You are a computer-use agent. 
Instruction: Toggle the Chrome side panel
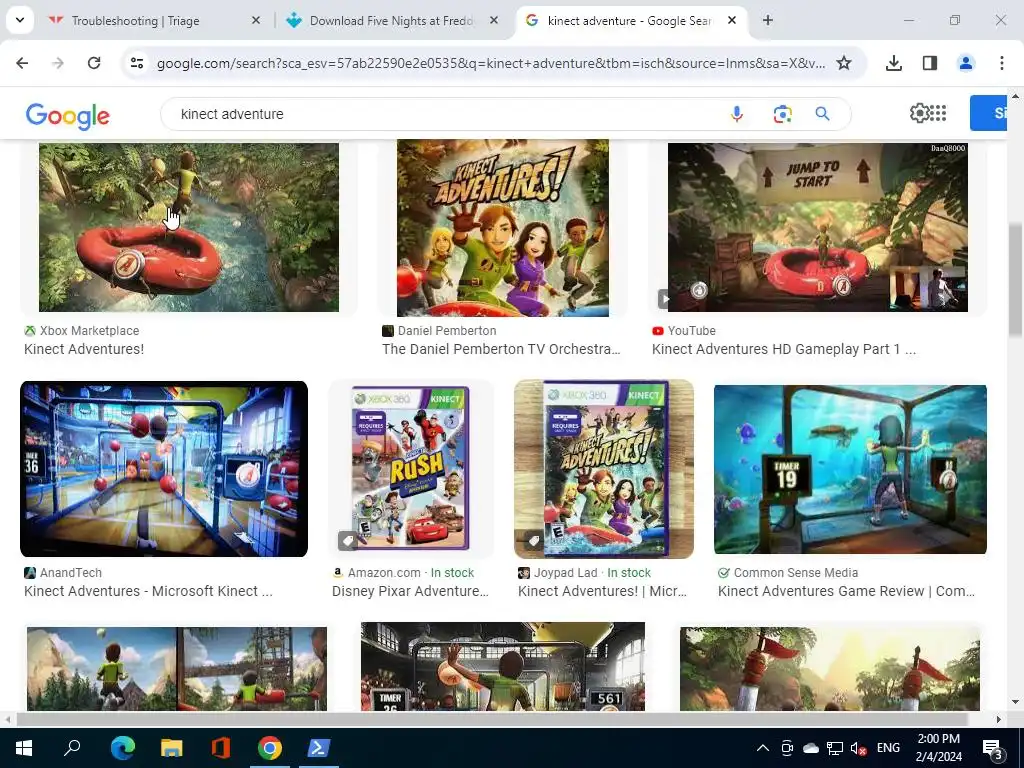click(930, 63)
